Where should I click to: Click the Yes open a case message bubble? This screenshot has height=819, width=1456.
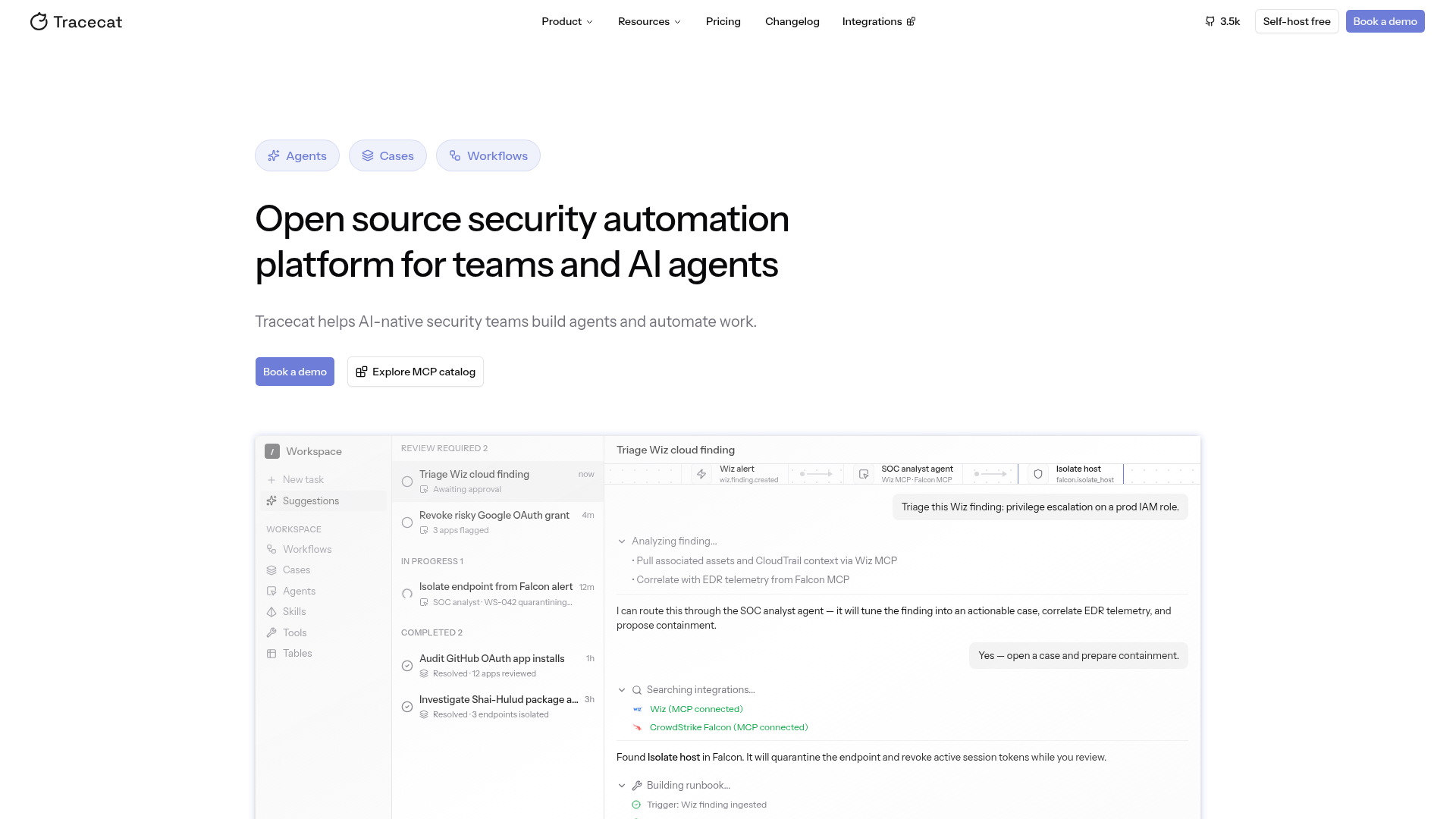click(1078, 656)
